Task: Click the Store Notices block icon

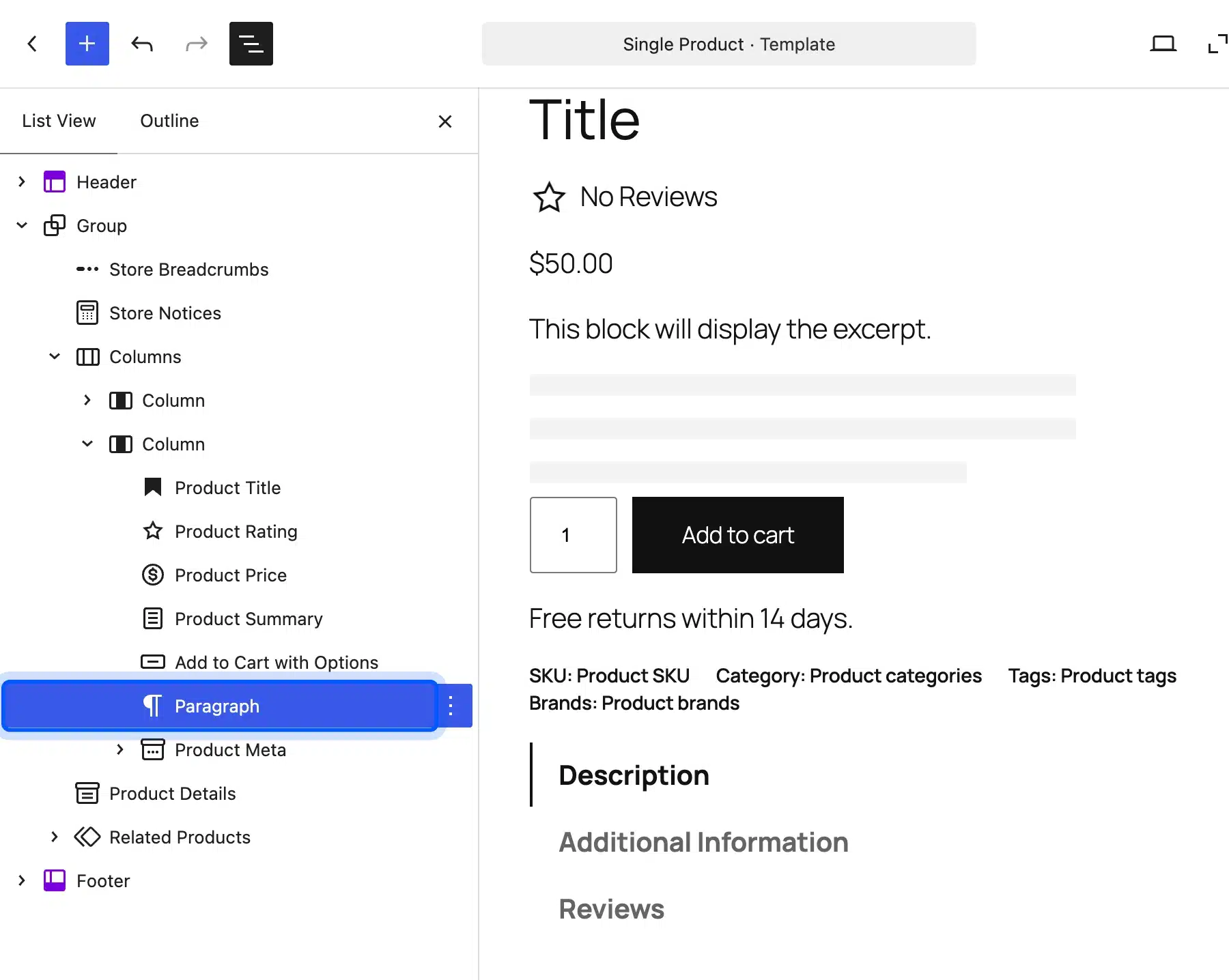Action: tap(87, 313)
